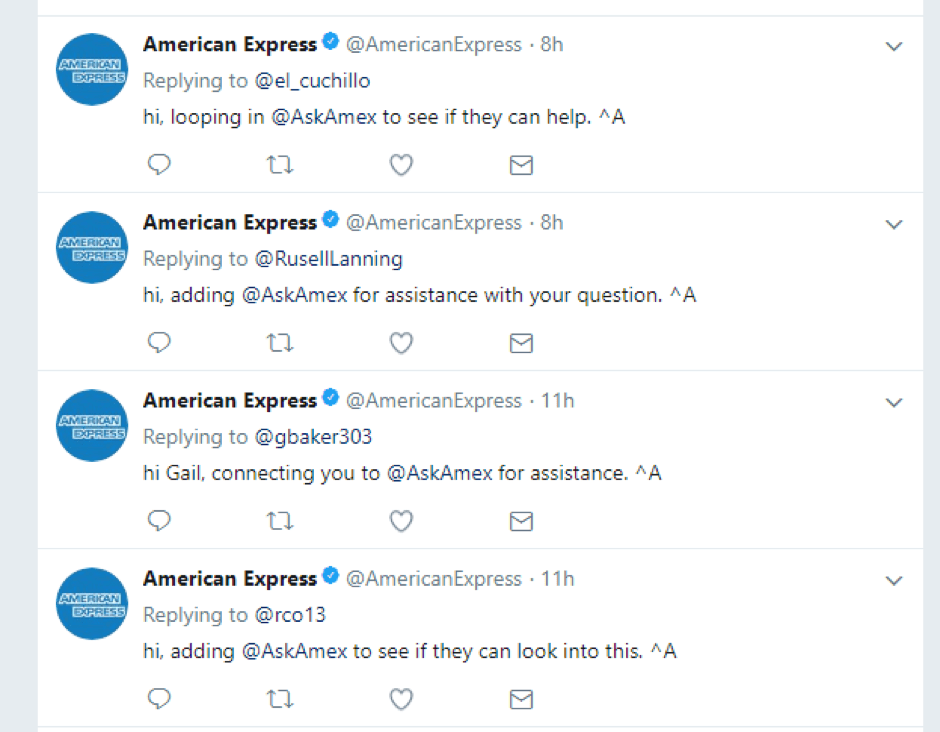Viewport: 940px width, 732px height.
Task: Open the dropdown arrow on the @gbaker303 tweet
Action: pyautogui.click(x=894, y=402)
